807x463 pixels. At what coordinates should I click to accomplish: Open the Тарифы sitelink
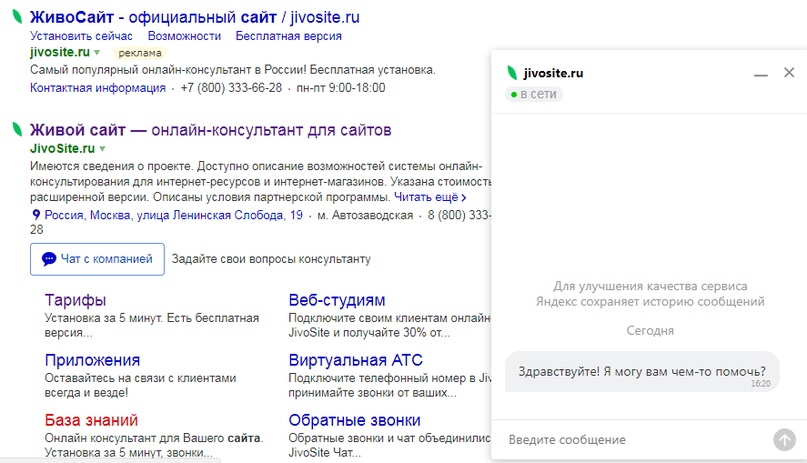[x=75, y=299]
